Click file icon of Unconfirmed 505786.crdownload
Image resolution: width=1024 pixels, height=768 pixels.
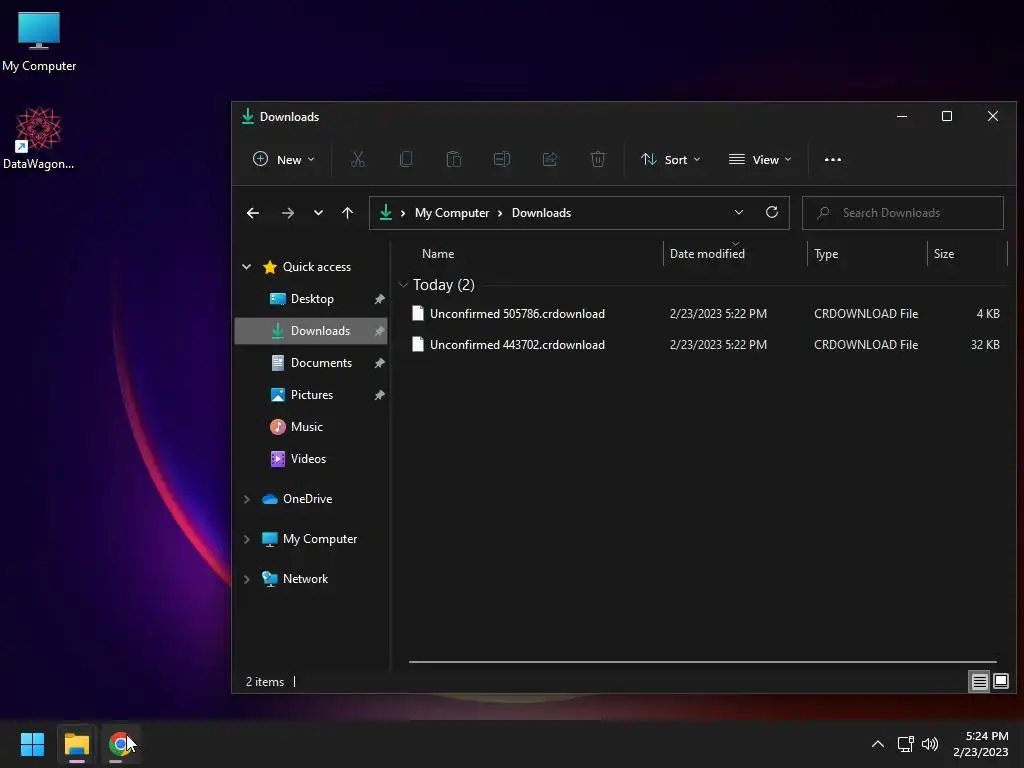pos(418,313)
